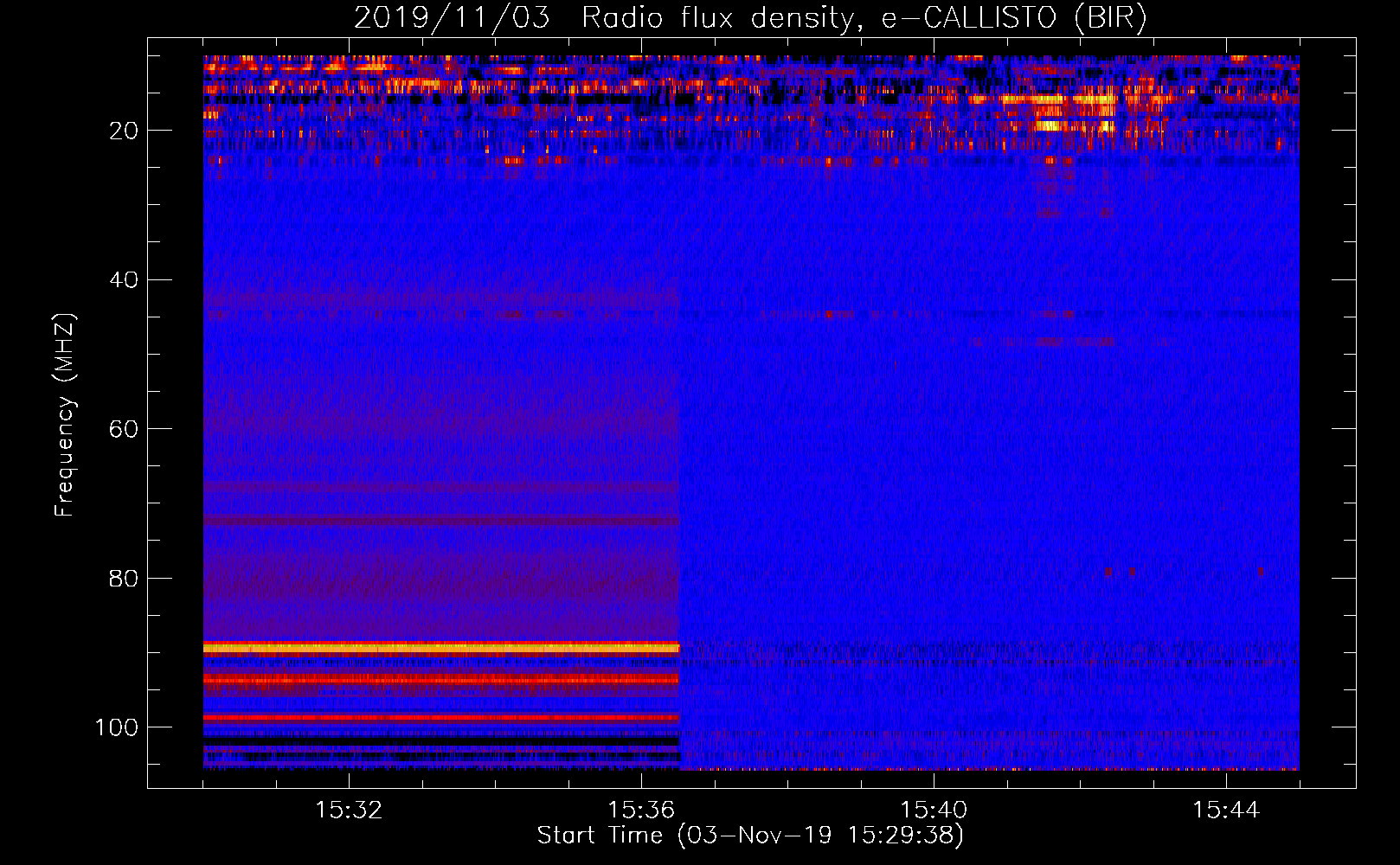Click the 'Start Time (03-Nov-19 15:29:38)' label
The height and width of the screenshot is (865, 1400).
[x=750, y=836]
